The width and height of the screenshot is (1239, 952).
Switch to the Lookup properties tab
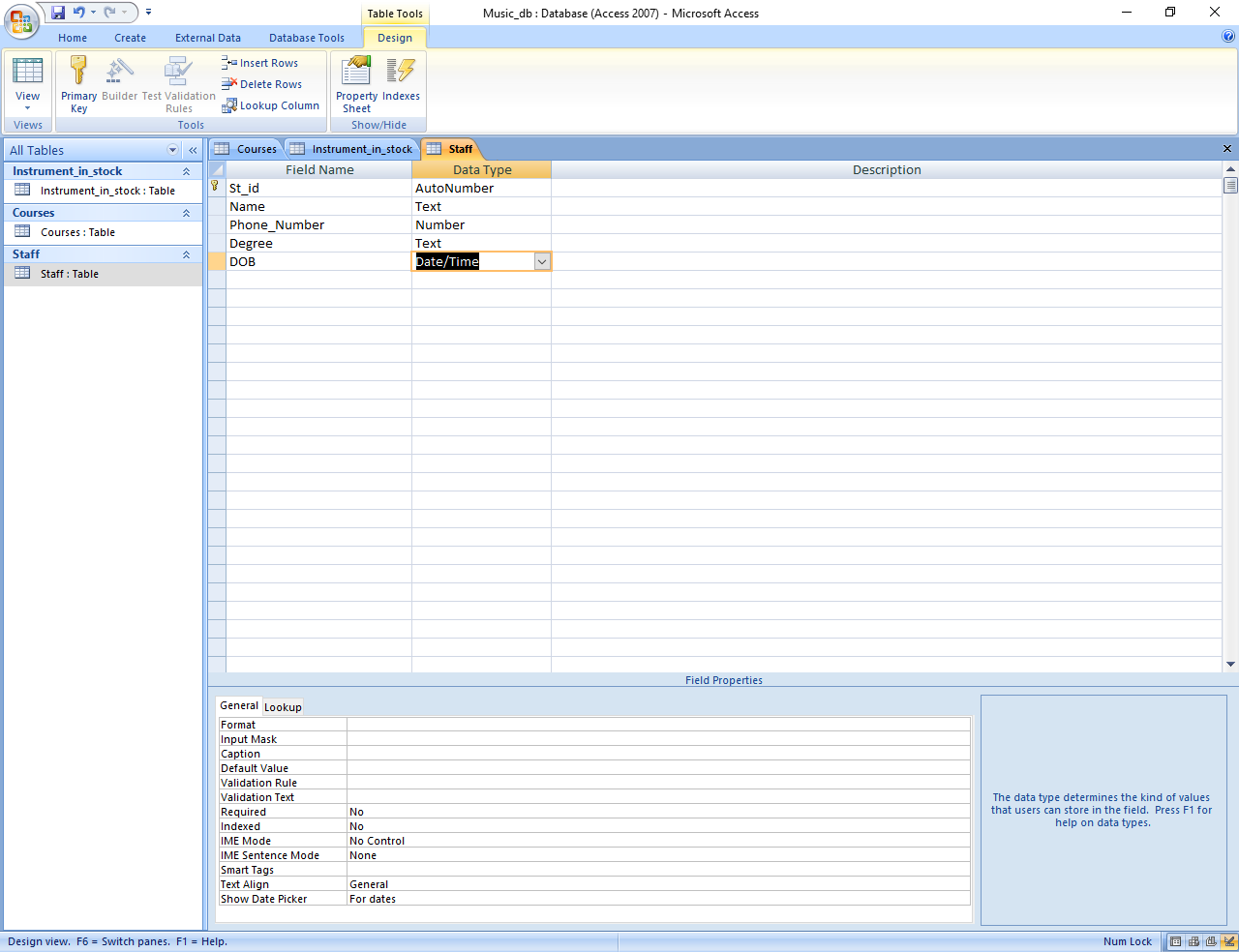coord(283,707)
